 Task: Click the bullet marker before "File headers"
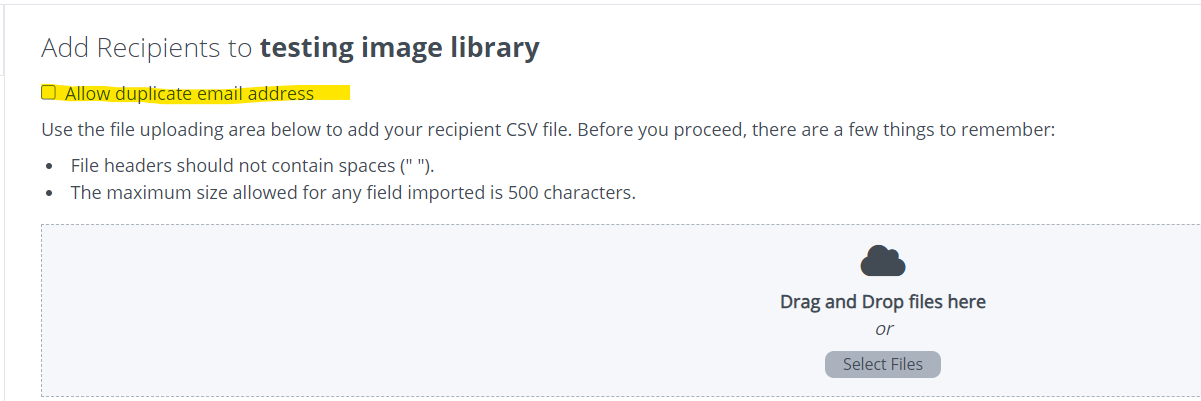49,167
